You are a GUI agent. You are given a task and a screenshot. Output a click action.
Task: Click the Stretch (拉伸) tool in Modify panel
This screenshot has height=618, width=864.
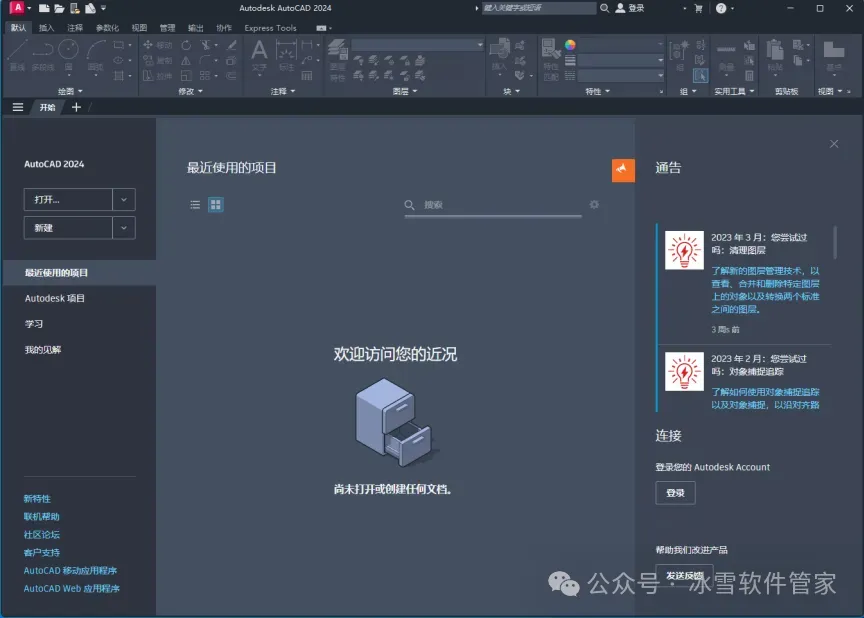(157, 75)
